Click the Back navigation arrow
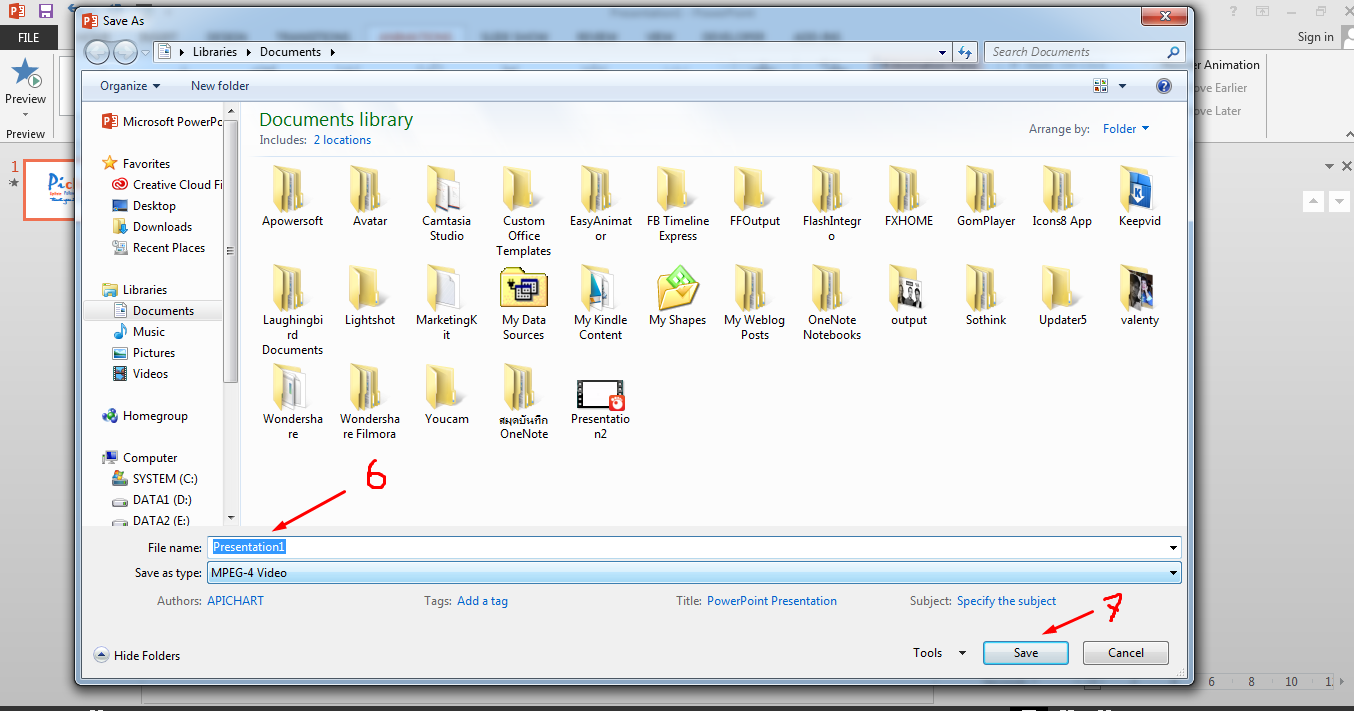The height and width of the screenshot is (711, 1354). coord(98,52)
